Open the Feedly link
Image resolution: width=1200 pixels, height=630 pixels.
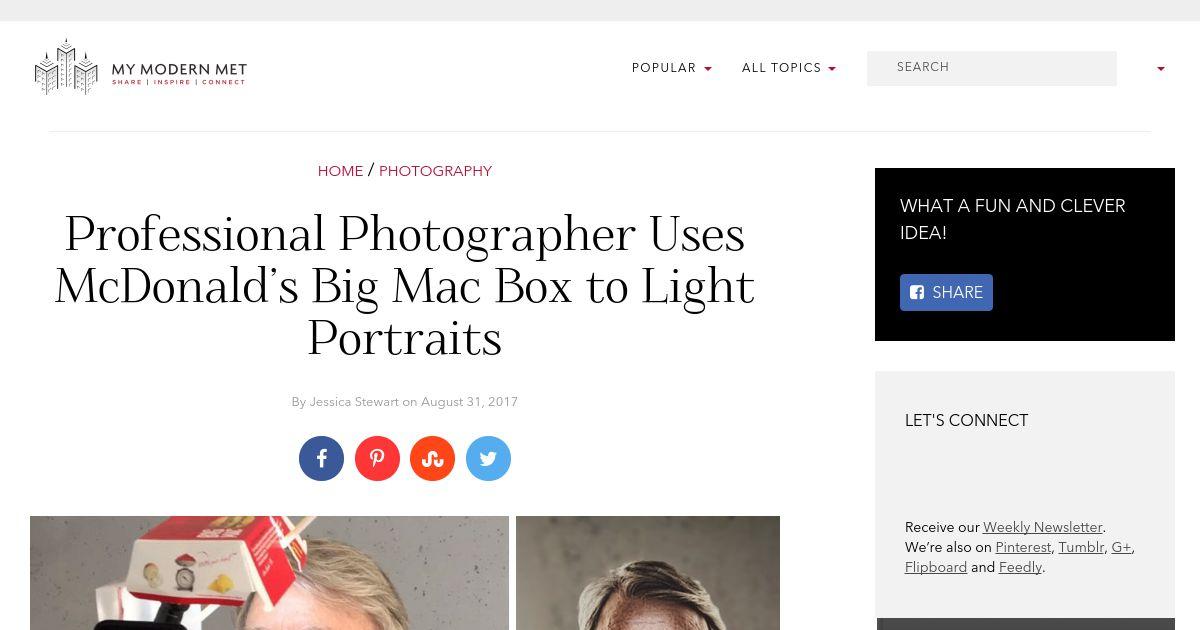click(1020, 567)
